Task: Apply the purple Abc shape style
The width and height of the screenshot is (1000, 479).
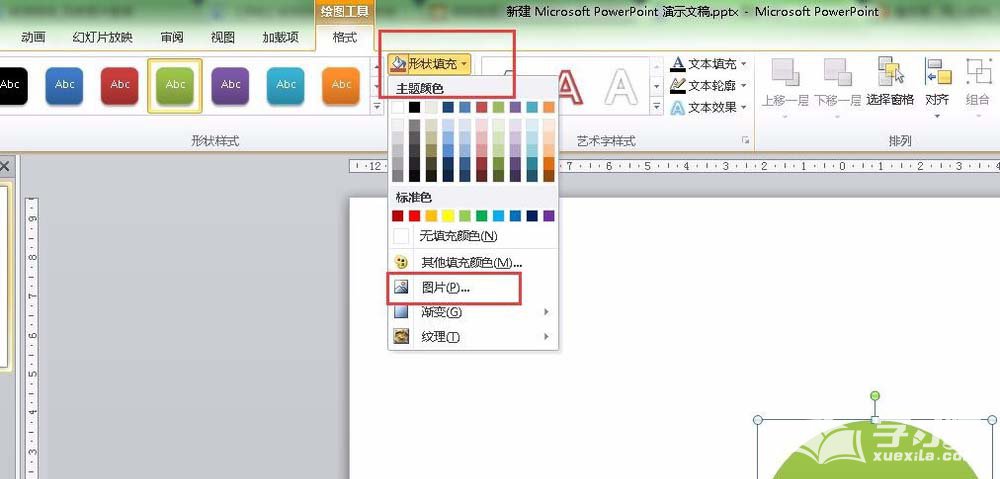Action: (230, 85)
